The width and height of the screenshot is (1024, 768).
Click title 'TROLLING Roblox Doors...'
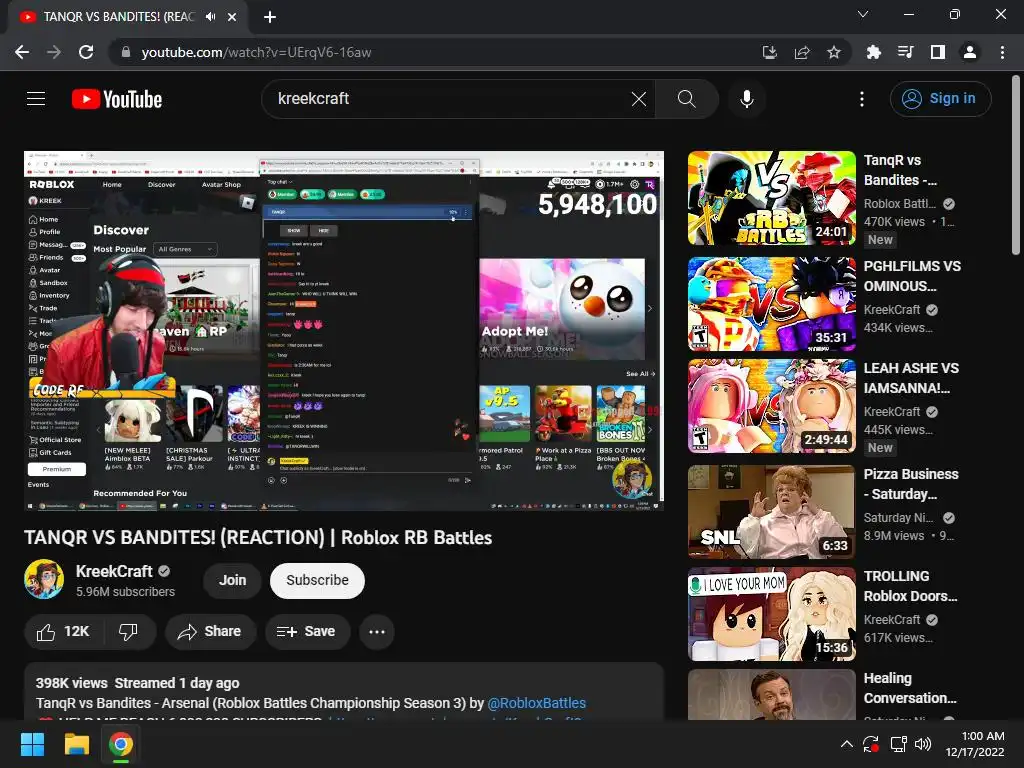[x=910, y=586]
